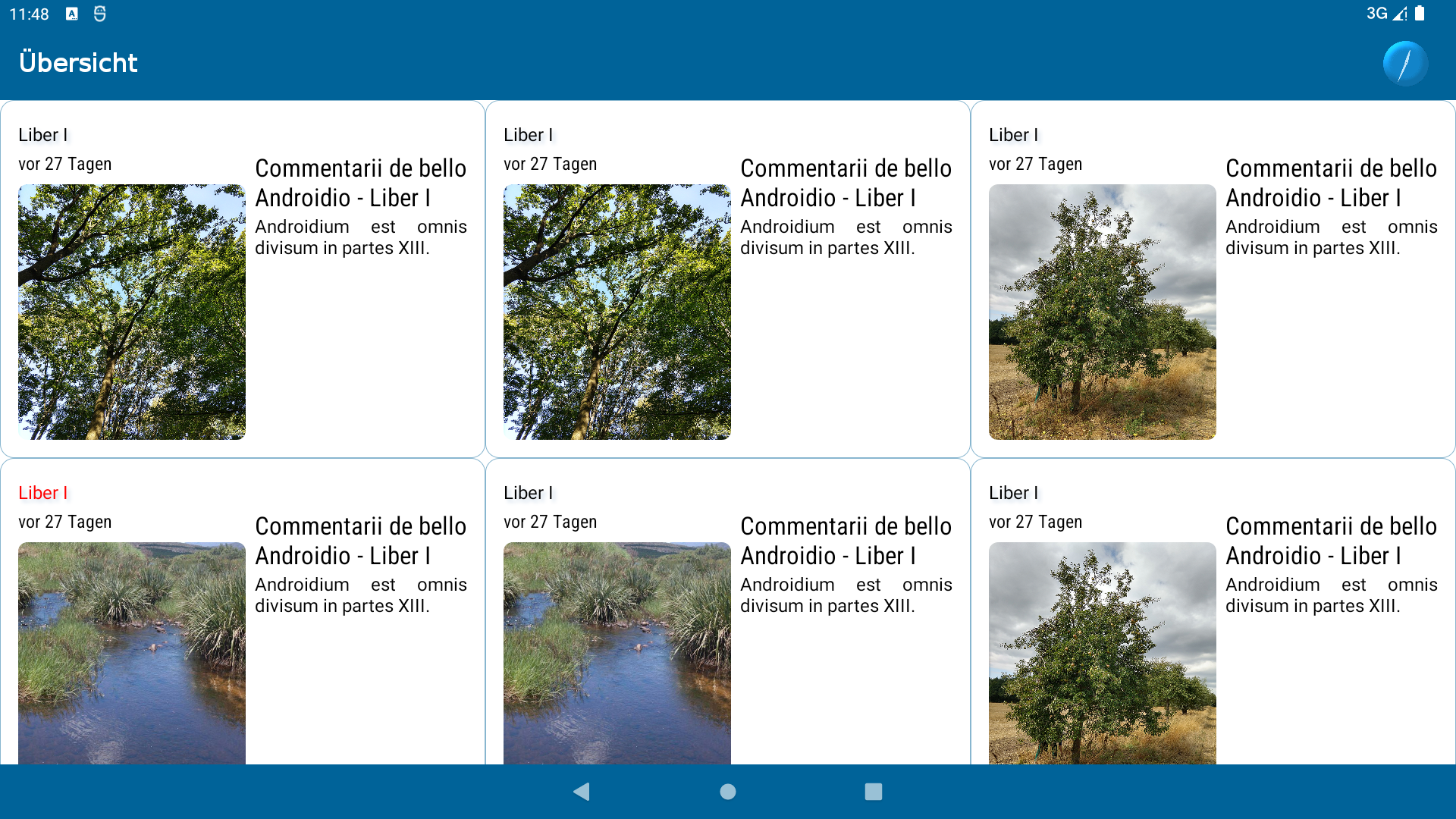
Task: Open recent apps with the square button
Action: coord(873,792)
